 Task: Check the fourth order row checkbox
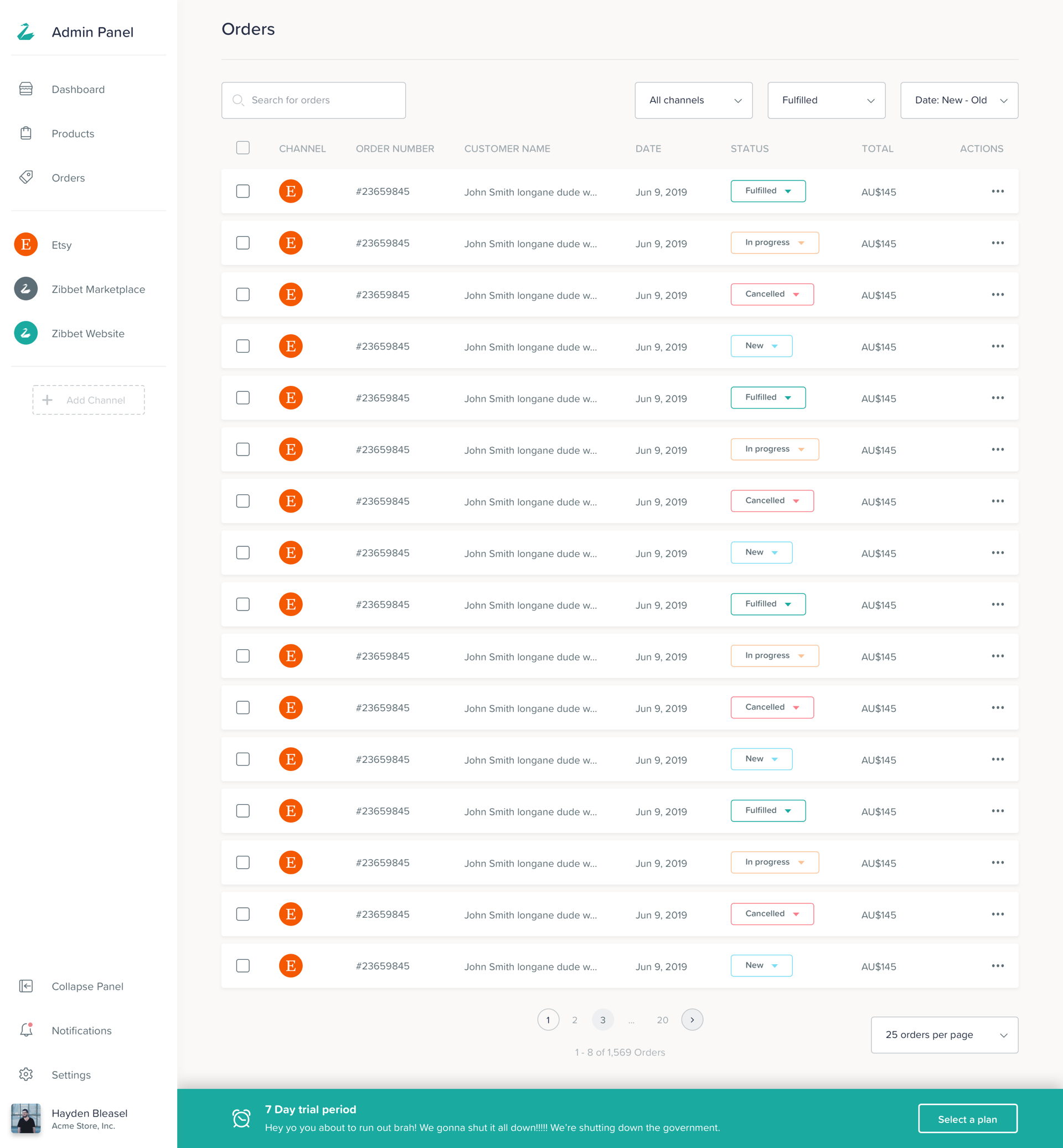pyautogui.click(x=242, y=345)
